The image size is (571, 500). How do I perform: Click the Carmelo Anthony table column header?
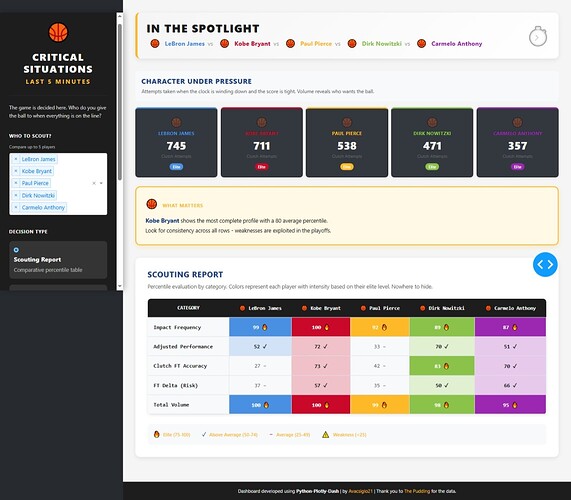[510, 308]
